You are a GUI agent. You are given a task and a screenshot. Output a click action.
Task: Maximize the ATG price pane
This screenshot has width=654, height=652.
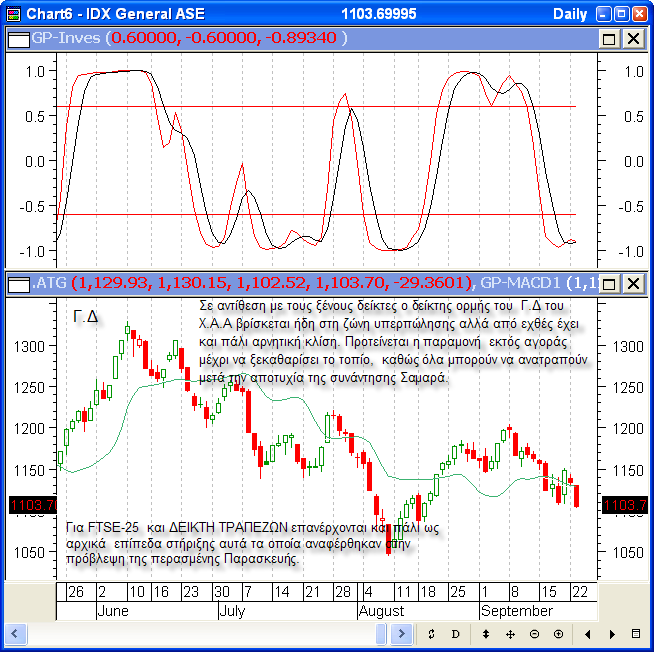coord(609,283)
